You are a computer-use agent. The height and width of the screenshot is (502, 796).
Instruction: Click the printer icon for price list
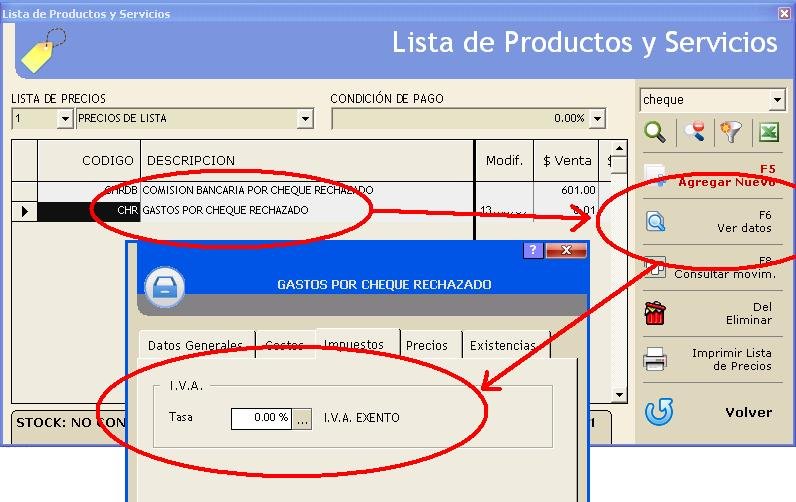click(x=655, y=359)
